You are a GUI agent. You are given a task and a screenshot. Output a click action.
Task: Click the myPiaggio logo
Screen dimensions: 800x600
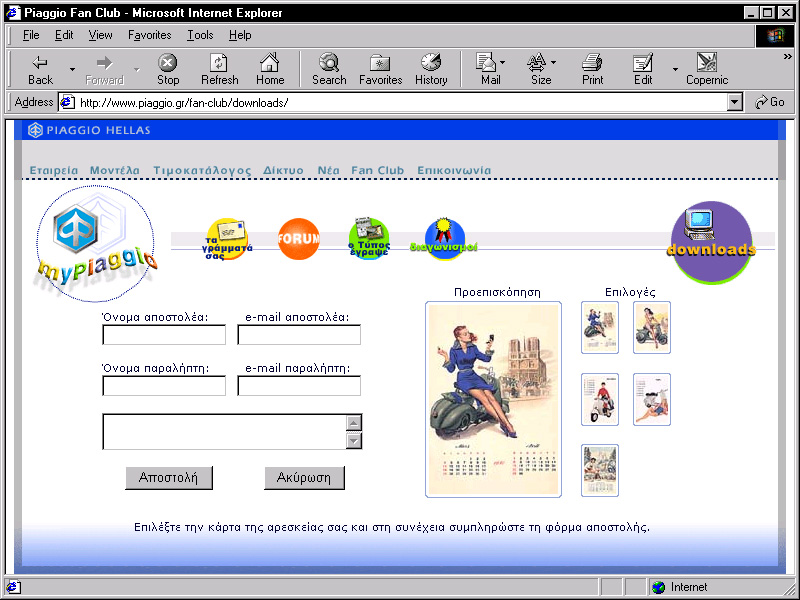click(x=95, y=243)
